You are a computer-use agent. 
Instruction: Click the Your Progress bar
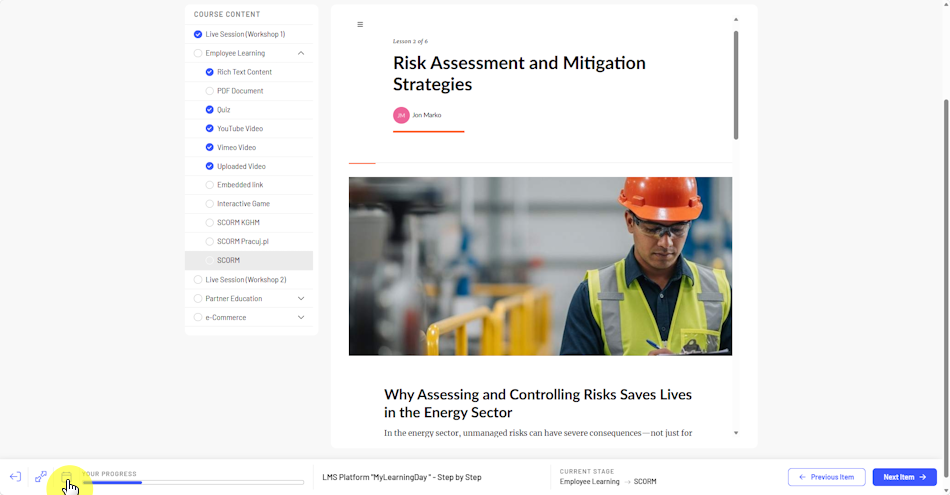click(193, 483)
